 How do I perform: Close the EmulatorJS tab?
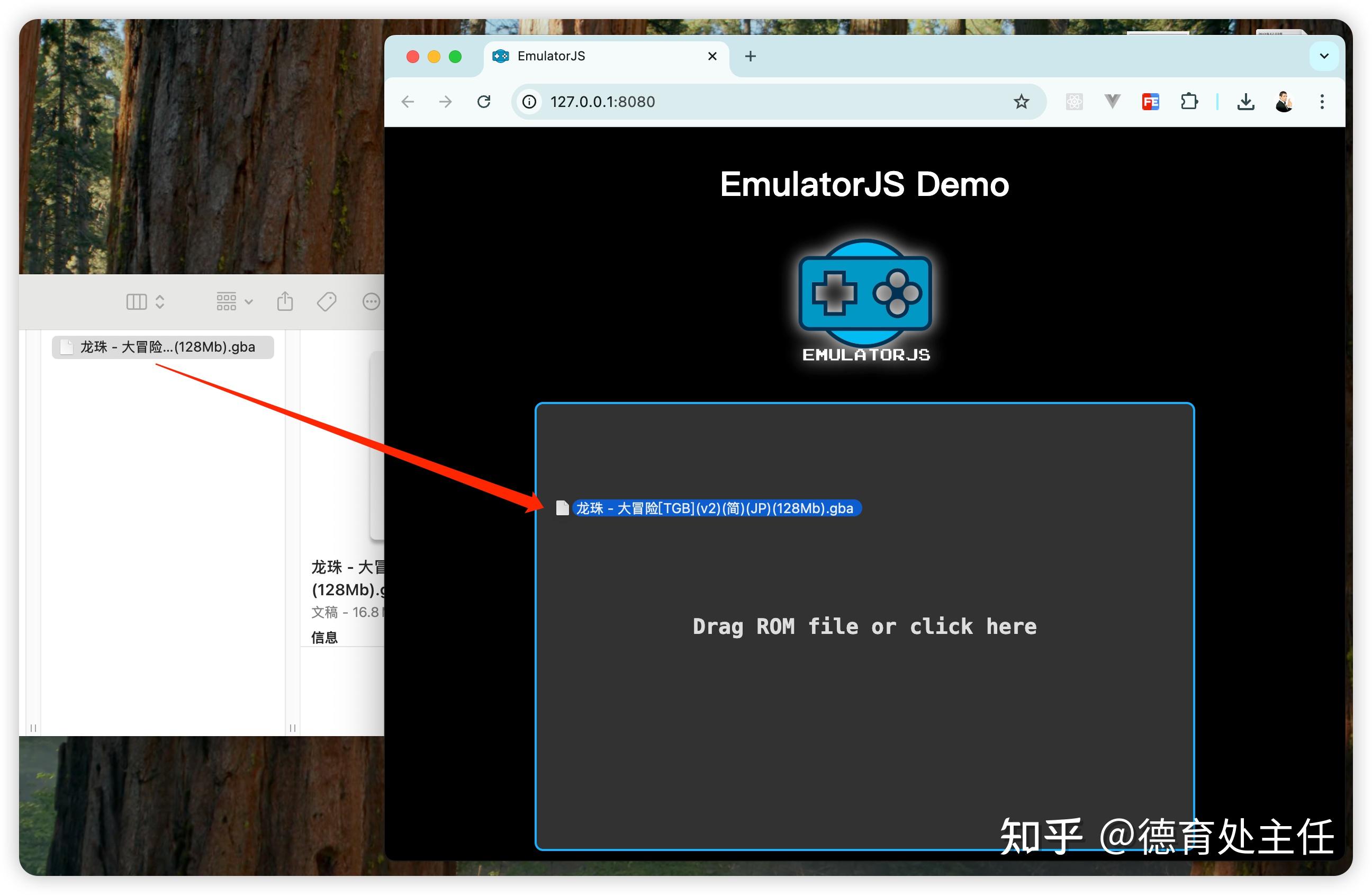712,57
